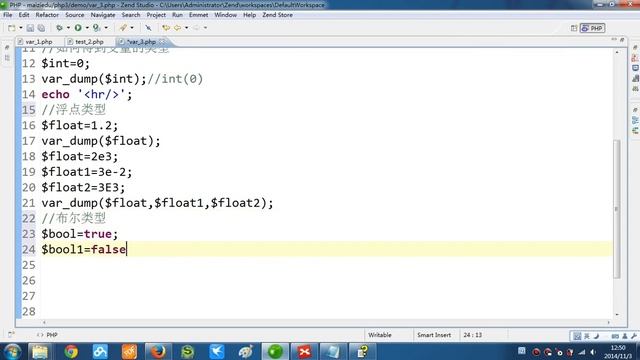Click the vertical scrollbar thumb
The height and width of the screenshot is (360, 640).
point(617,209)
